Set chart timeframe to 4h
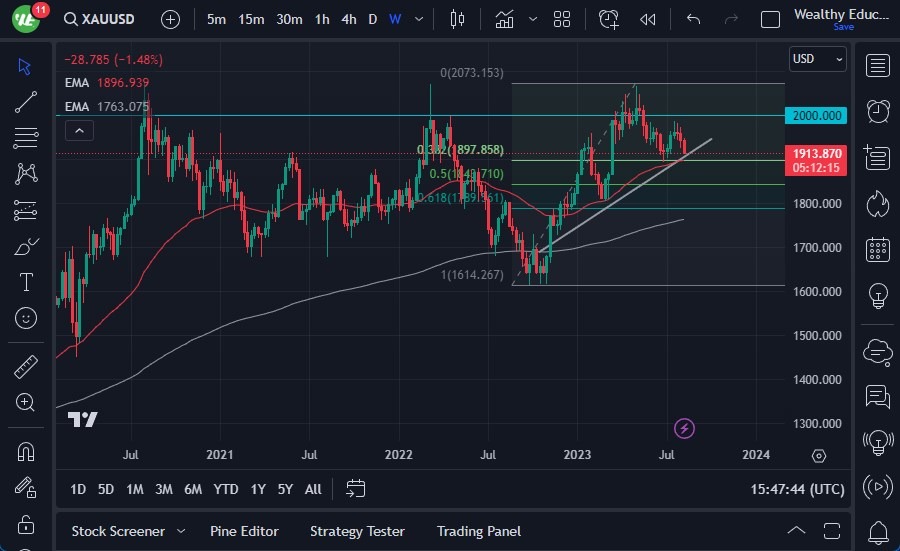Screen dimensions: 900x551 coord(348,19)
